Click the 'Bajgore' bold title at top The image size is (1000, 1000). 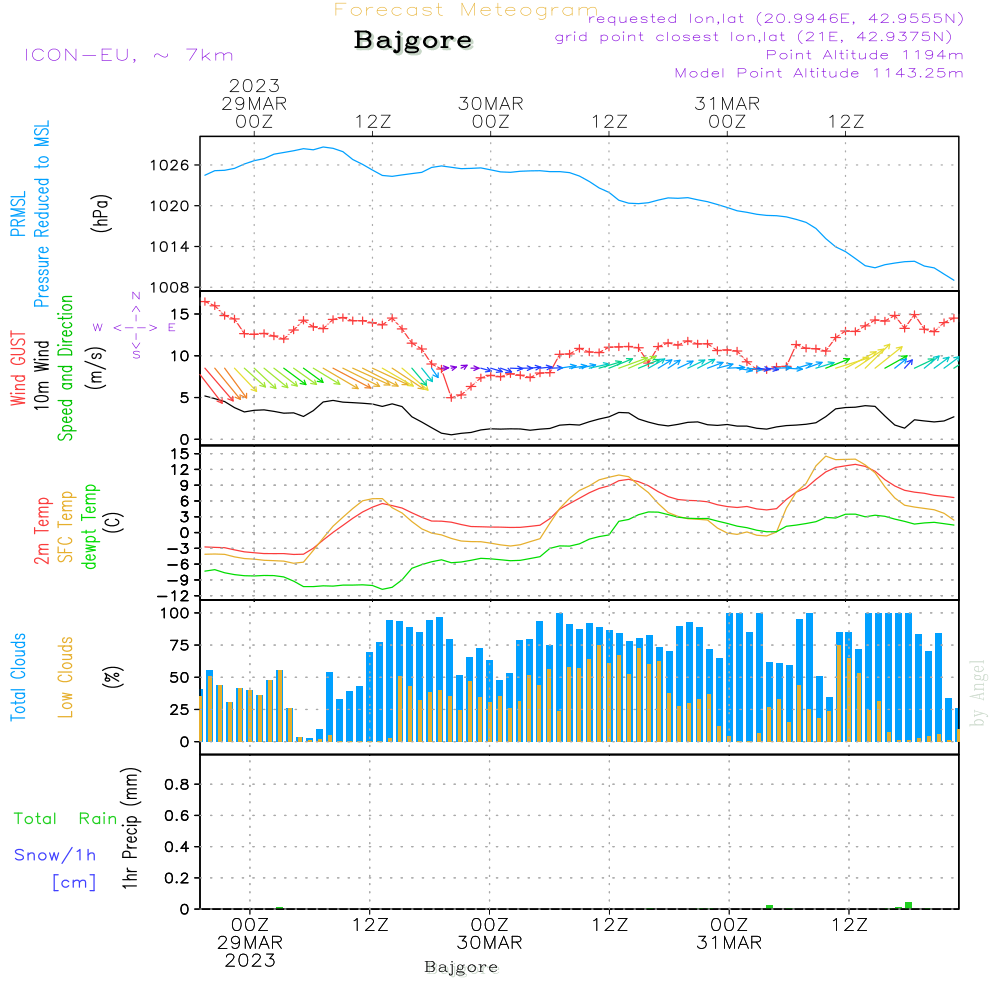click(413, 41)
